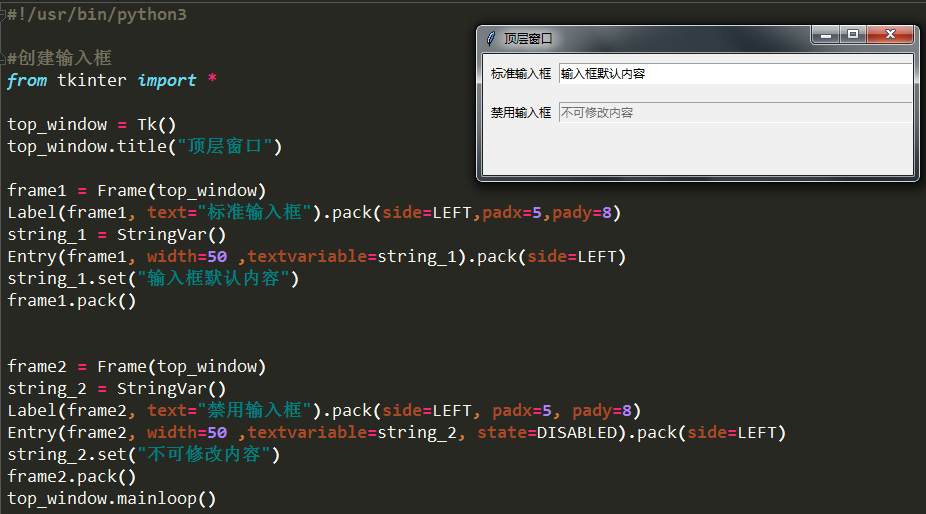Click the Entry(frame2 line with state=DISABLED
926x514 pixels.
coord(396,432)
